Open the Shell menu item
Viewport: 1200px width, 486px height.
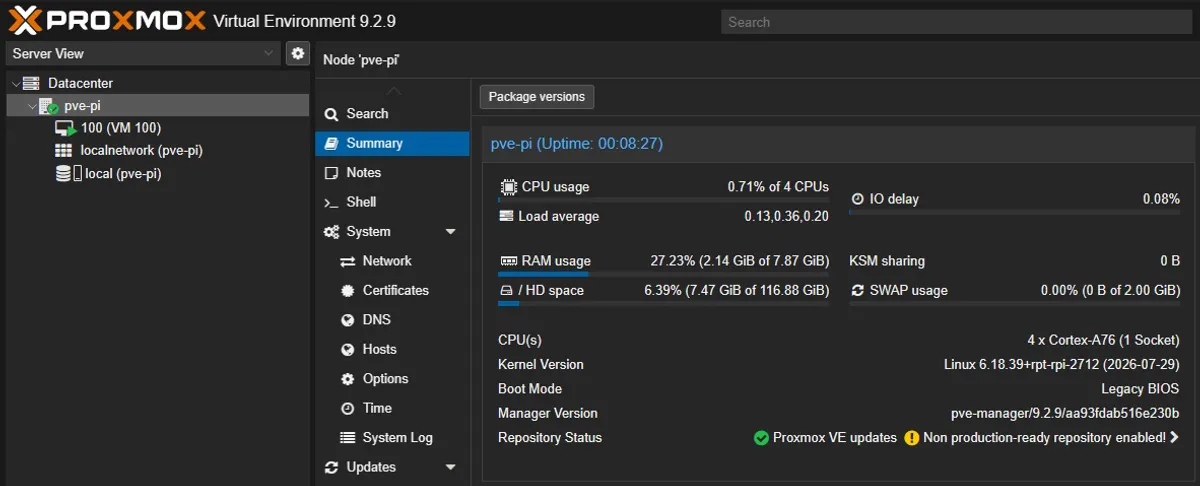[x=392, y=202]
